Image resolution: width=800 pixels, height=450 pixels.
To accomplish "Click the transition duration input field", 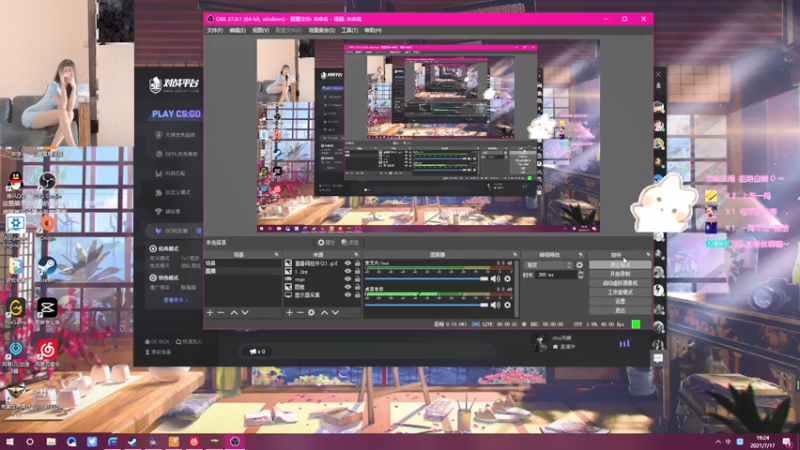I will click(555, 275).
